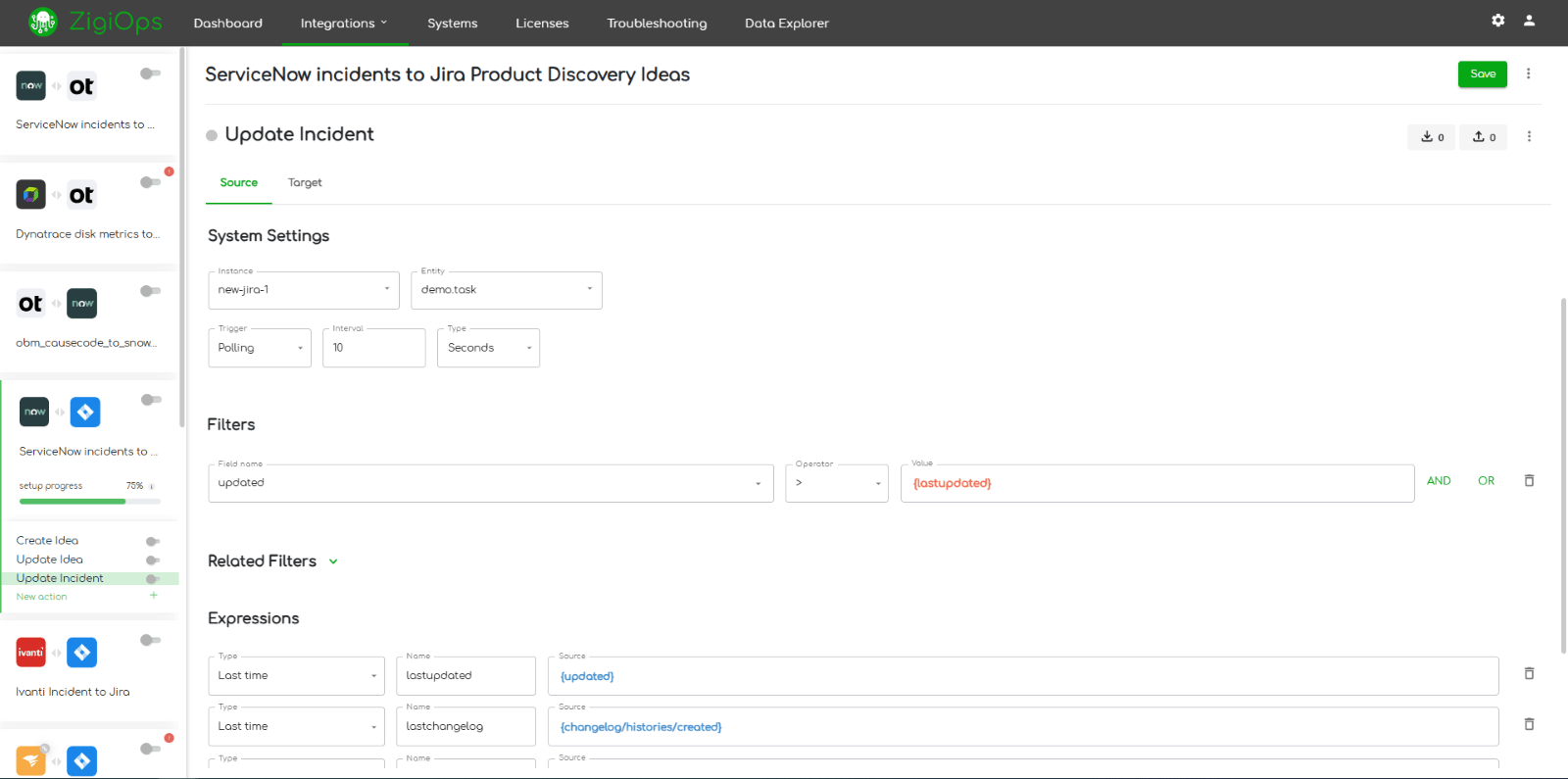This screenshot has width=1568, height=779.
Task: Open the Trigger dropdown Polling
Action: click(260, 348)
